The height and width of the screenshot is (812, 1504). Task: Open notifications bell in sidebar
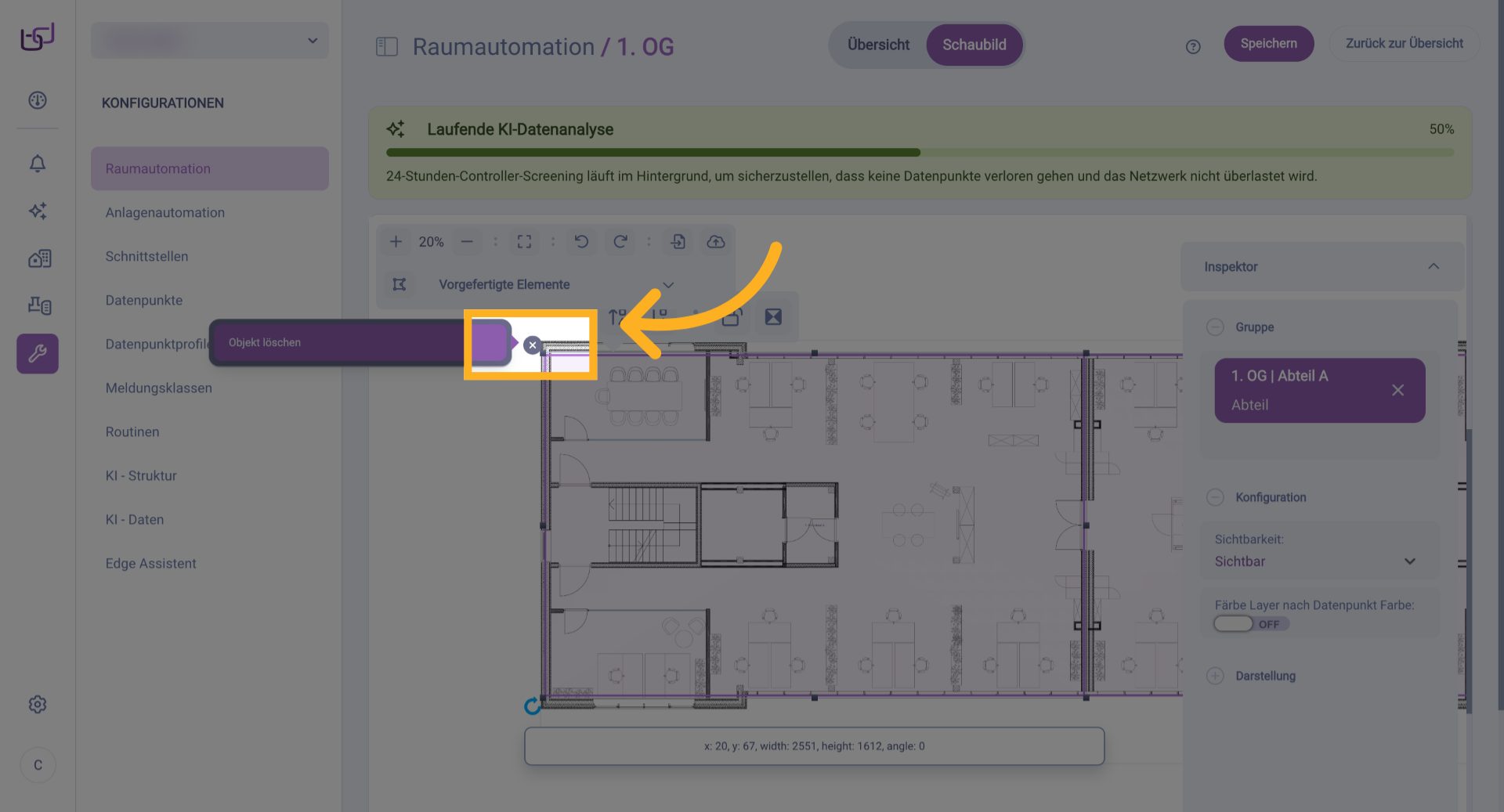point(38,164)
